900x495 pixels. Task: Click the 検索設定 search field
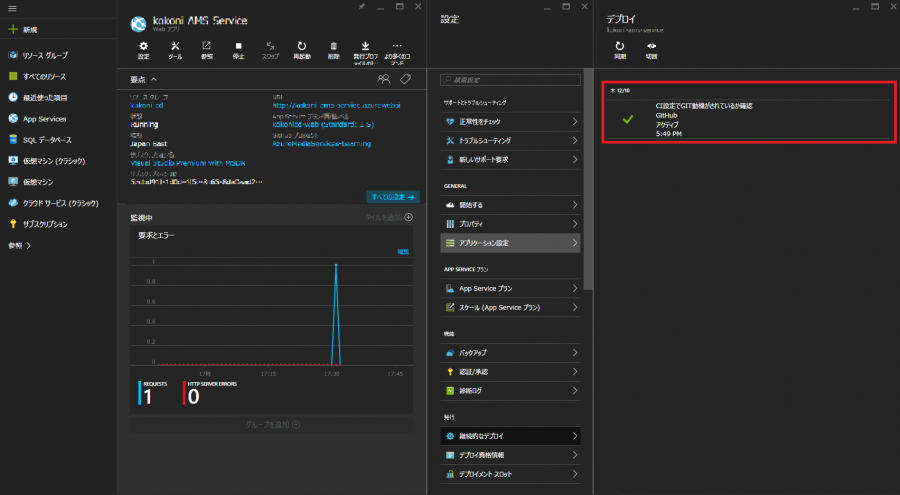tap(512, 78)
